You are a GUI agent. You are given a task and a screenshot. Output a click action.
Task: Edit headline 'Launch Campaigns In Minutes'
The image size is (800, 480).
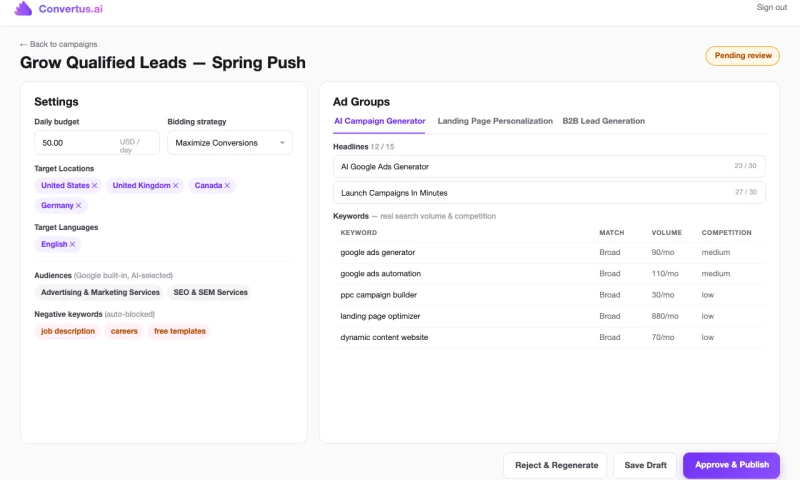click(549, 193)
